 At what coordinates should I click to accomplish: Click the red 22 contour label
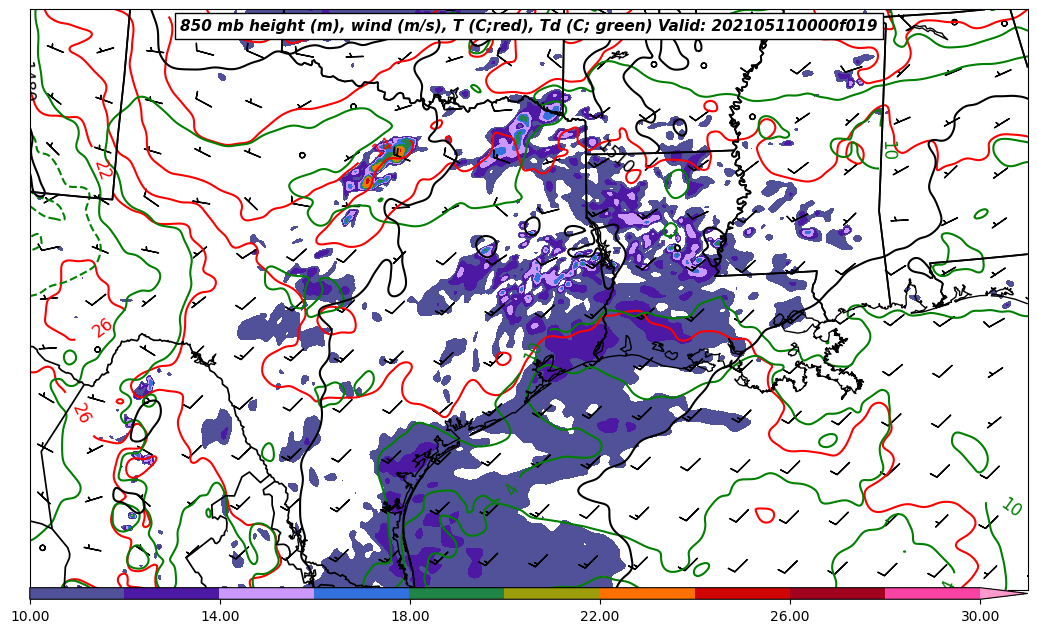102,169
